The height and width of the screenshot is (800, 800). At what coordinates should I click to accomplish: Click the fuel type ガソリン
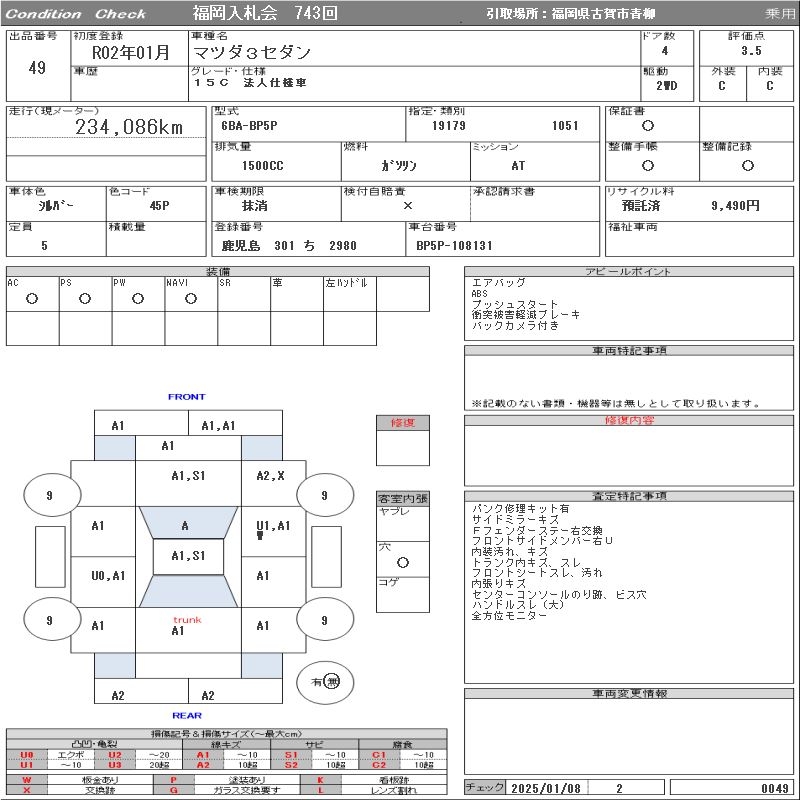[x=399, y=165]
